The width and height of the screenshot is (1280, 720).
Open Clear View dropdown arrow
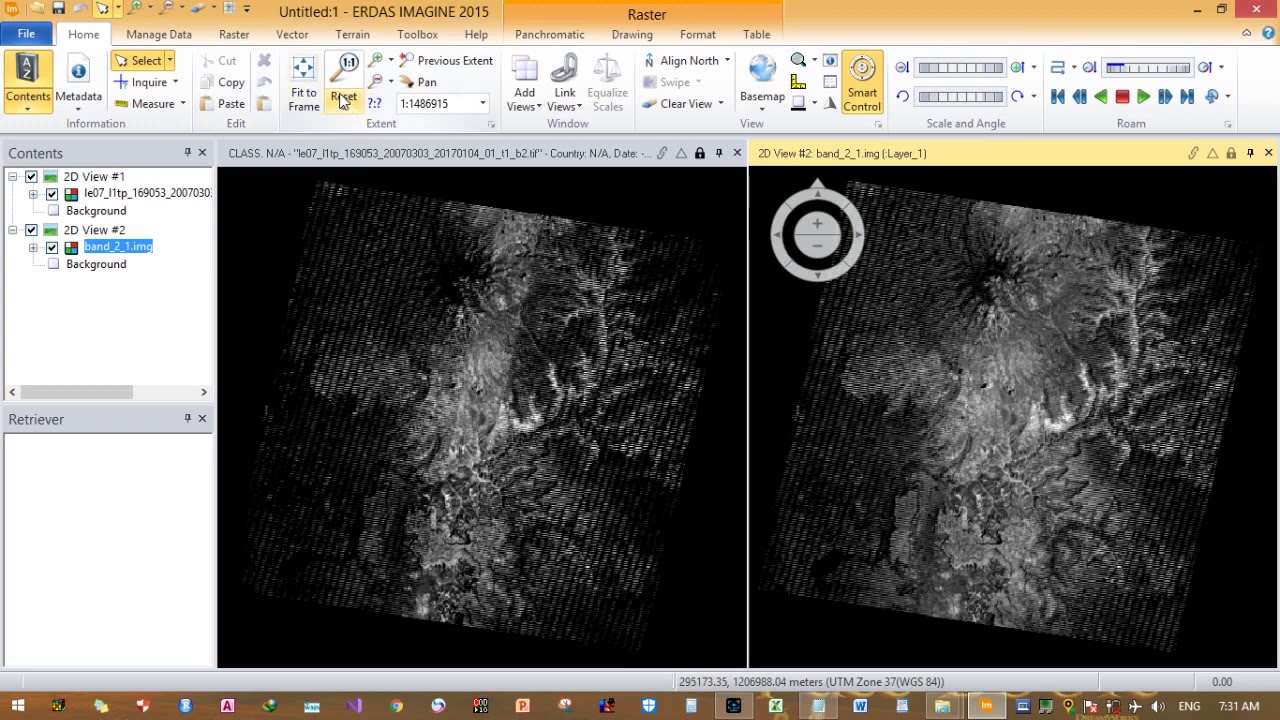[x=720, y=104]
